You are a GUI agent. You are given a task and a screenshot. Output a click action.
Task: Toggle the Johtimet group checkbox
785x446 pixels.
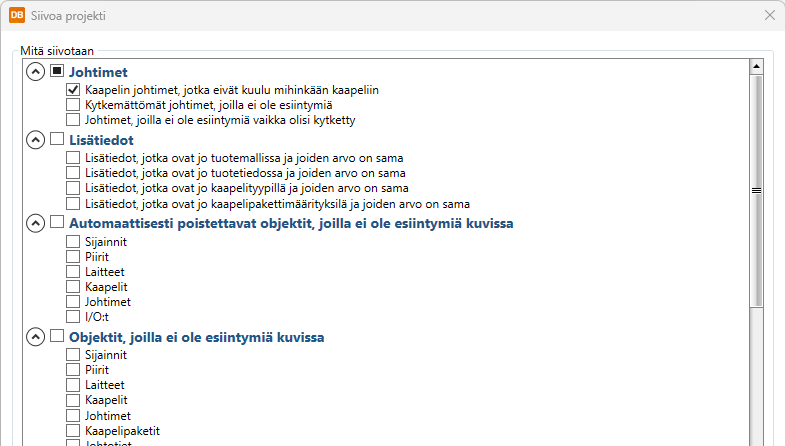(57, 72)
